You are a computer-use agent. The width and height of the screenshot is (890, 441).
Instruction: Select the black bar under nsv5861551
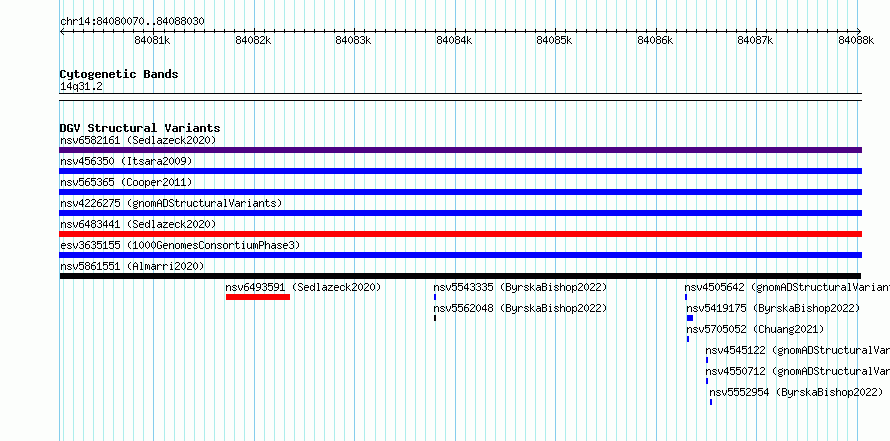(460, 276)
